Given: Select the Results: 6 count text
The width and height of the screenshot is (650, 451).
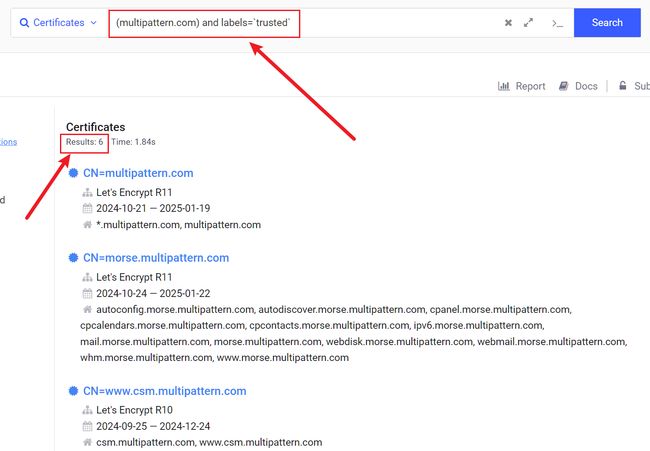Looking at the screenshot, I should [84, 142].
